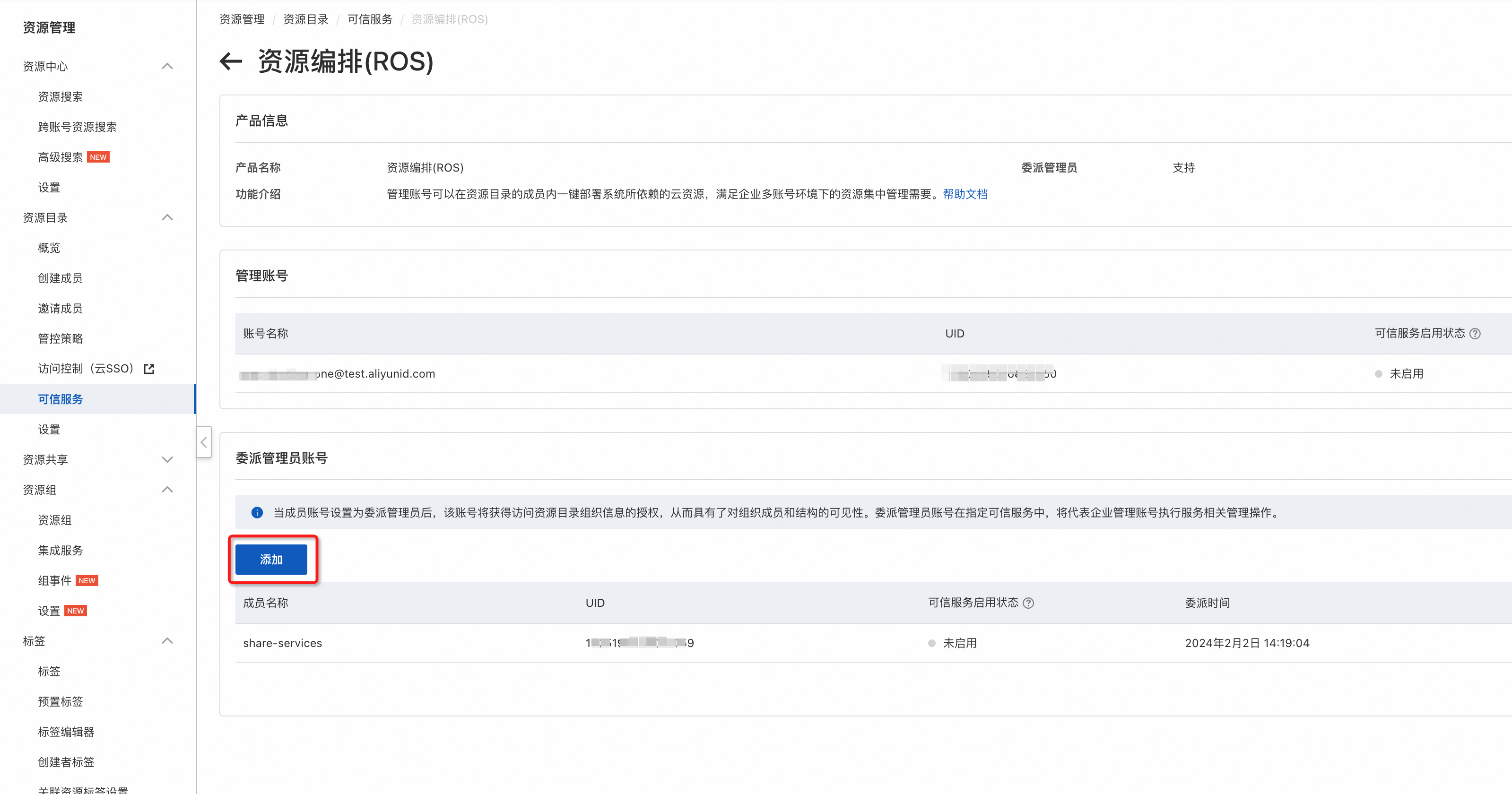Screen dimensions: 1512x794
Task: Click help icon beside 可信服务启用状态 in 管理账号 table
Action: (1475, 333)
